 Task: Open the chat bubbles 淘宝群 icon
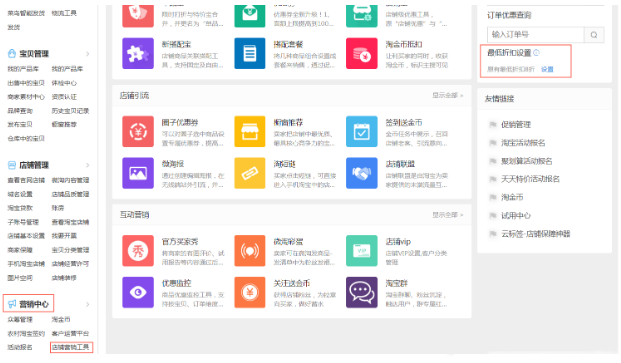click(362, 293)
